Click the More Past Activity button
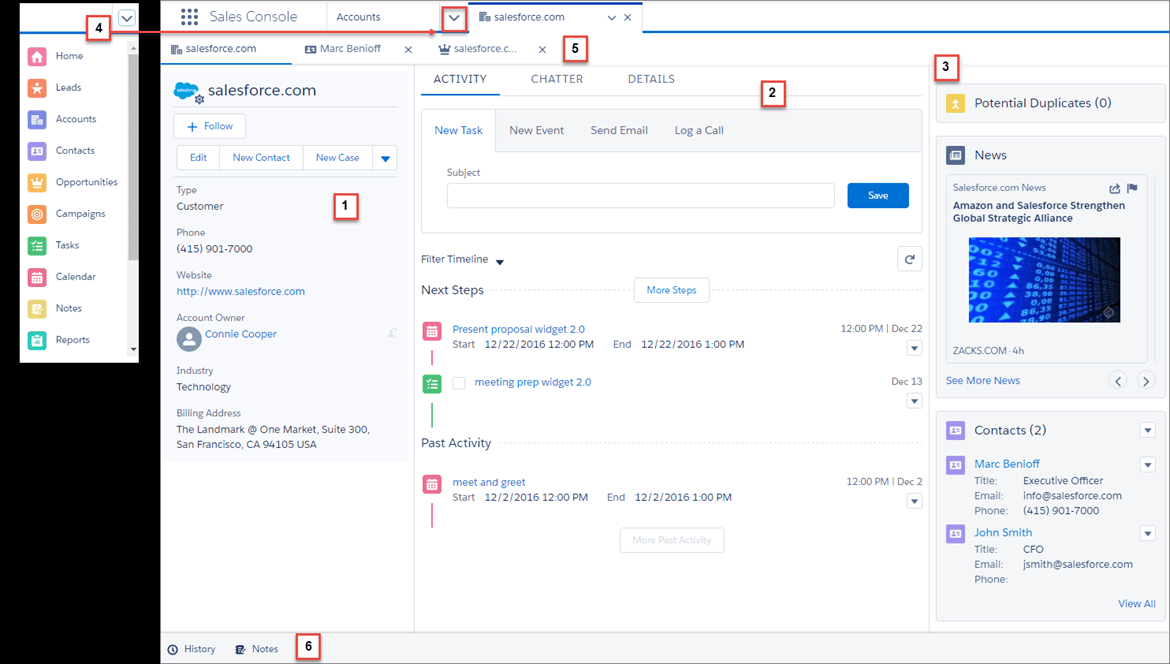The width and height of the screenshot is (1170, 664). [x=672, y=540]
